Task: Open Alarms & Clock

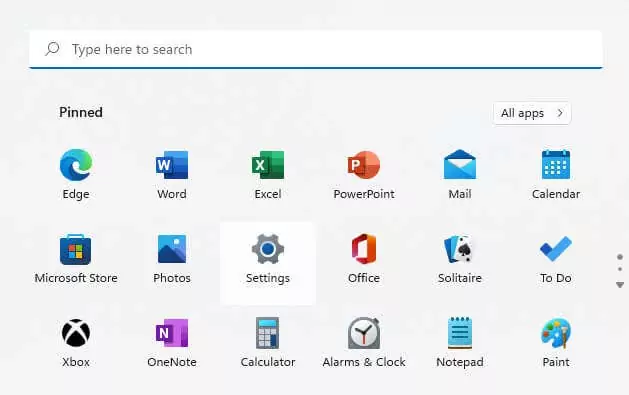Action: point(364,343)
